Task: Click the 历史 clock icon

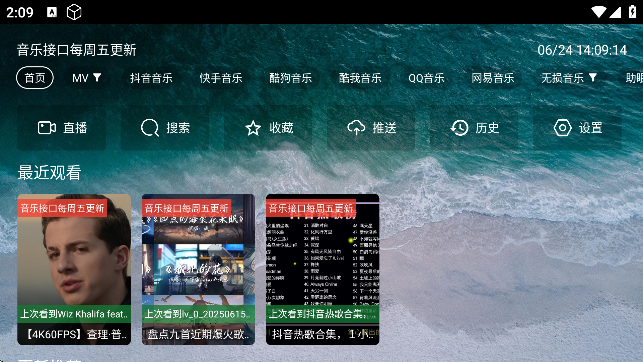Action: coord(459,128)
